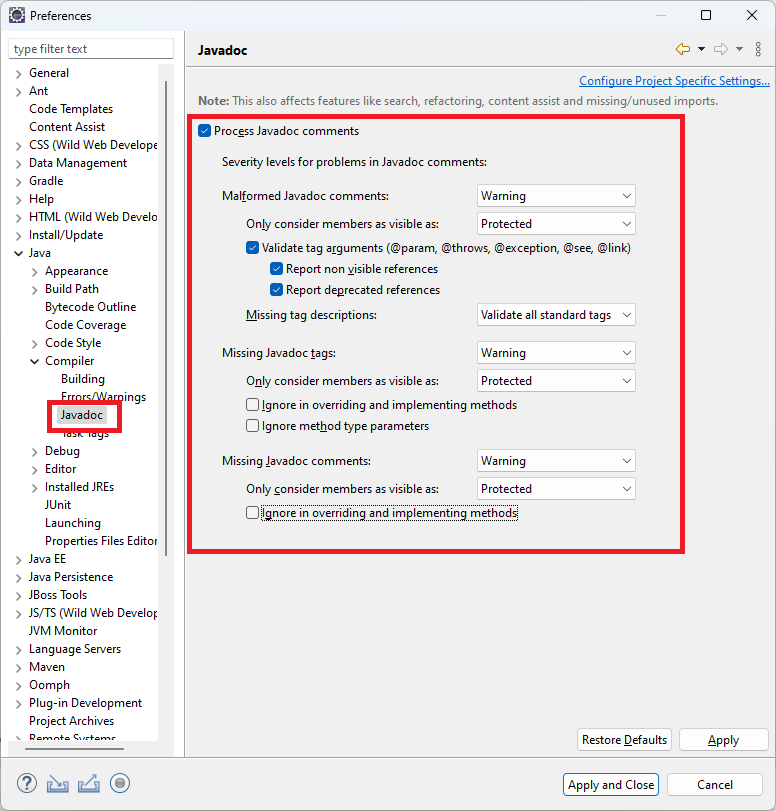Click the Oomph preference recorder icon
The height and width of the screenshot is (811, 776).
pos(120,783)
